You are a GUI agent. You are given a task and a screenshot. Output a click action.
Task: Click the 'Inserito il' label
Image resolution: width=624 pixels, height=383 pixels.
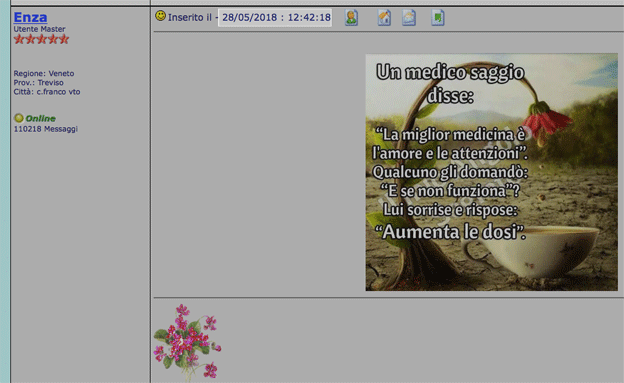(x=189, y=18)
